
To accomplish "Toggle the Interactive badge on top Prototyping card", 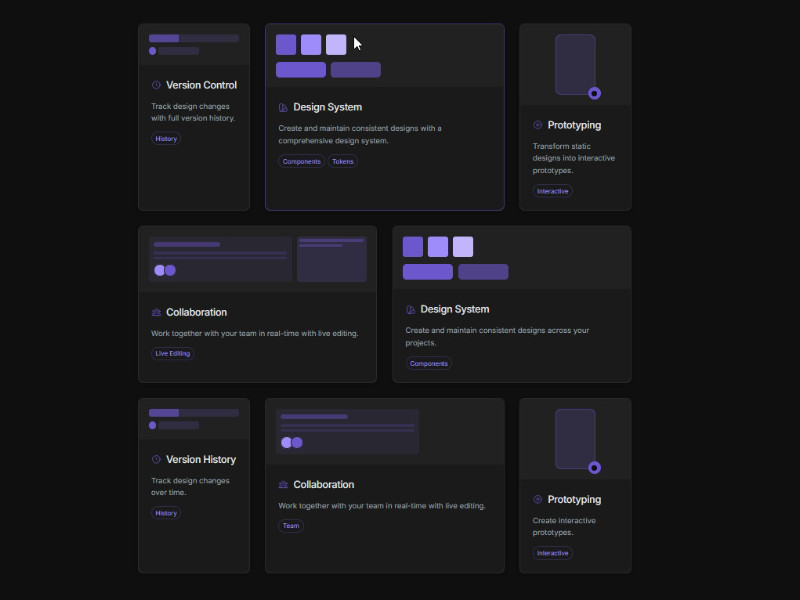I will (552, 190).
